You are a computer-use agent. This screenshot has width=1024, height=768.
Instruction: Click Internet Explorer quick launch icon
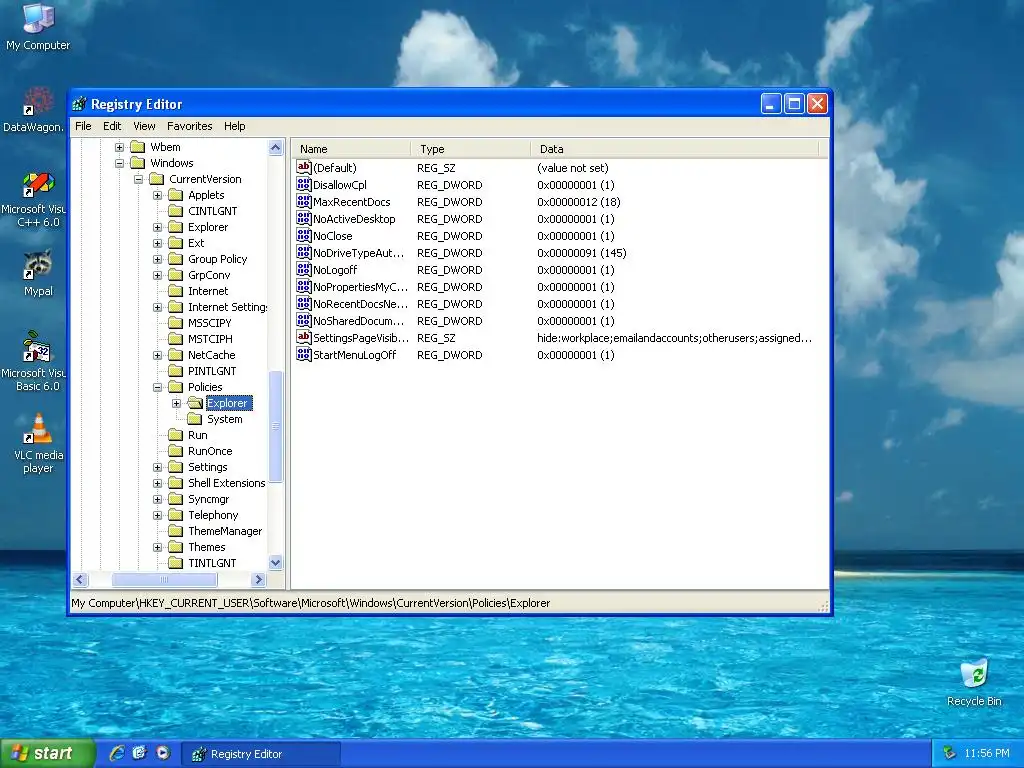pyautogui.click(x=117, y=753)
